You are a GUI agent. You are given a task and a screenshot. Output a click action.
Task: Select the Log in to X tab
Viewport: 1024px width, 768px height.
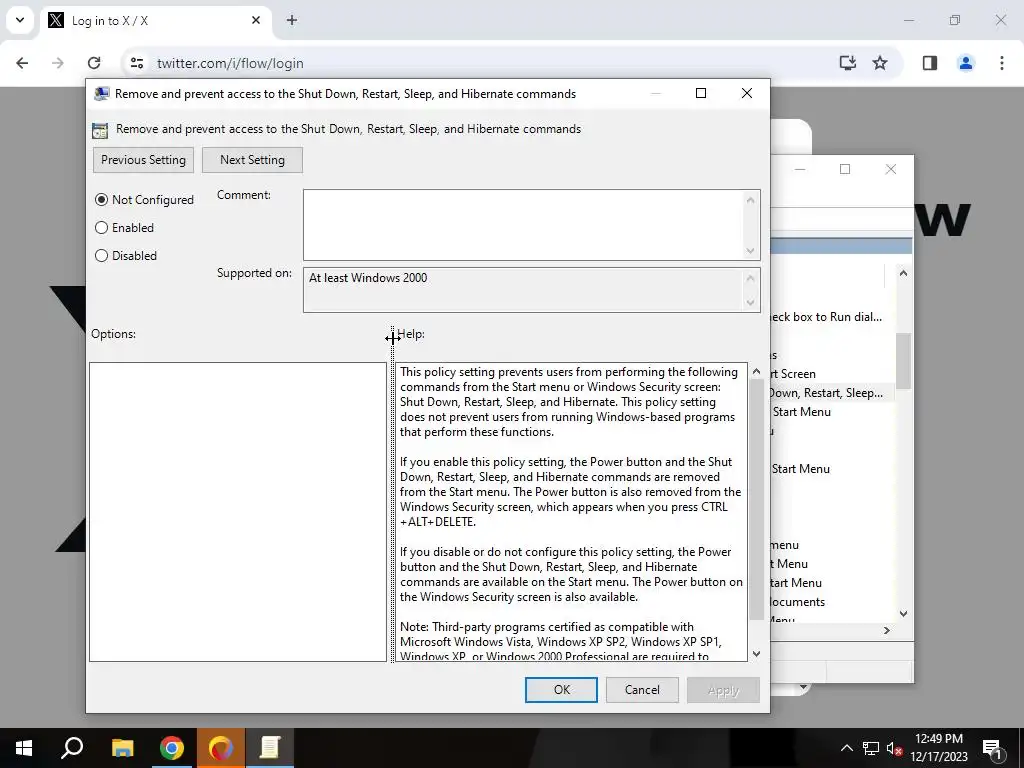155,21
